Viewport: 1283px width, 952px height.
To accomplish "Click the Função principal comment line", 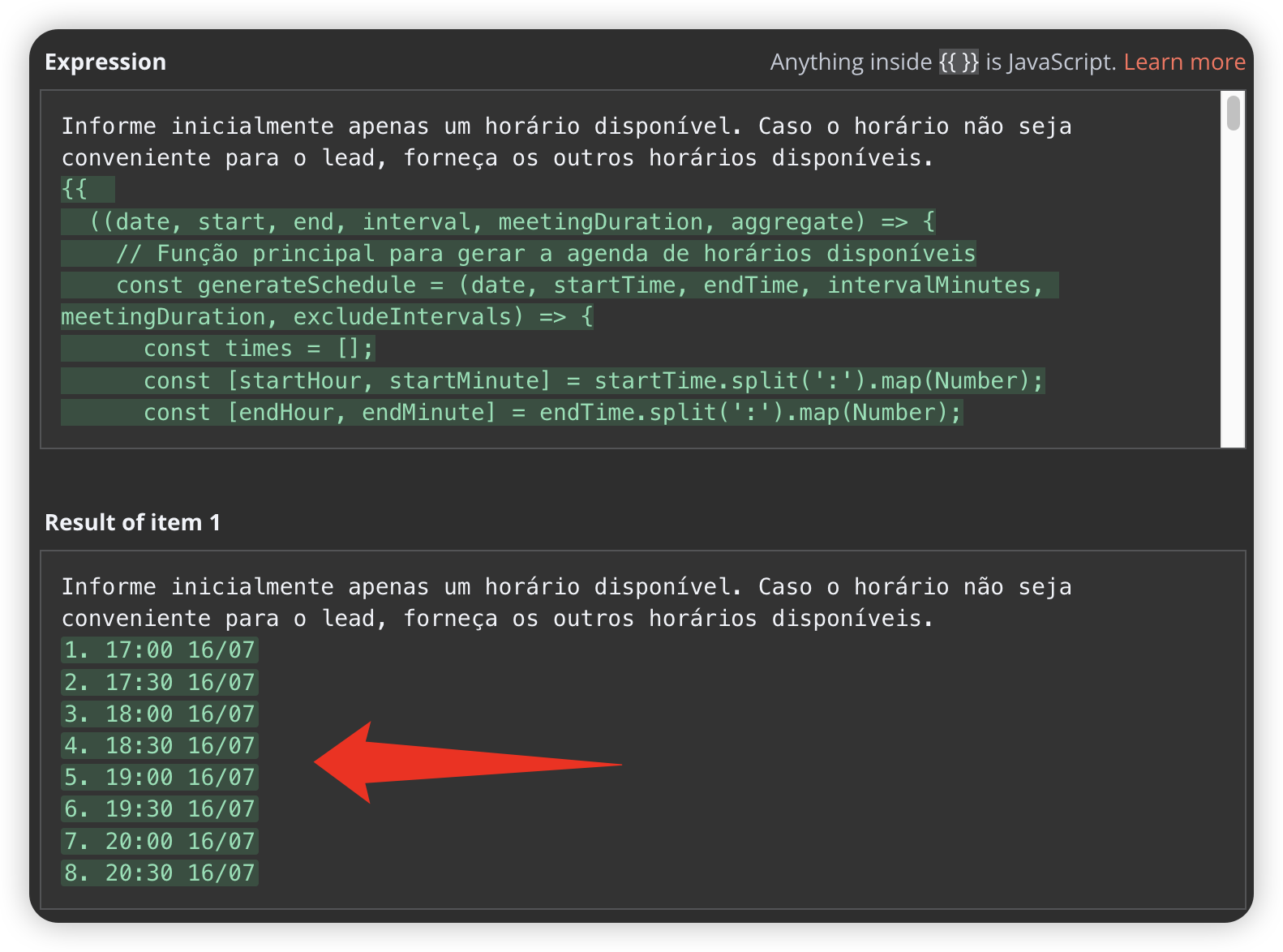I will coord(518,254).
